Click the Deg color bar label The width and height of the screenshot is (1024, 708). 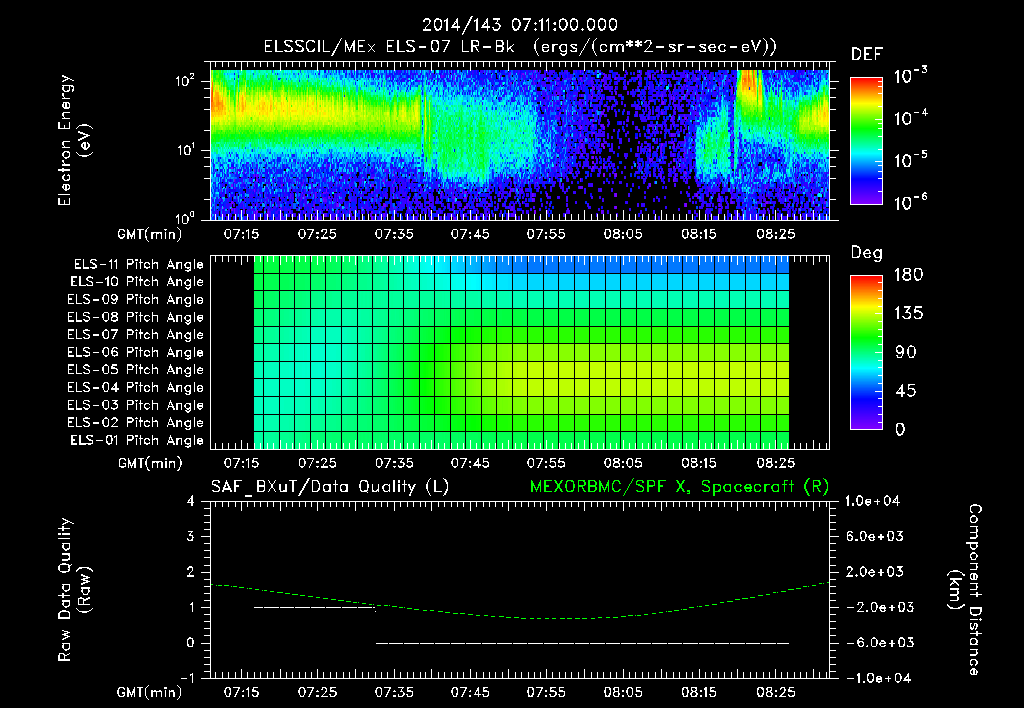coord(867,253)
